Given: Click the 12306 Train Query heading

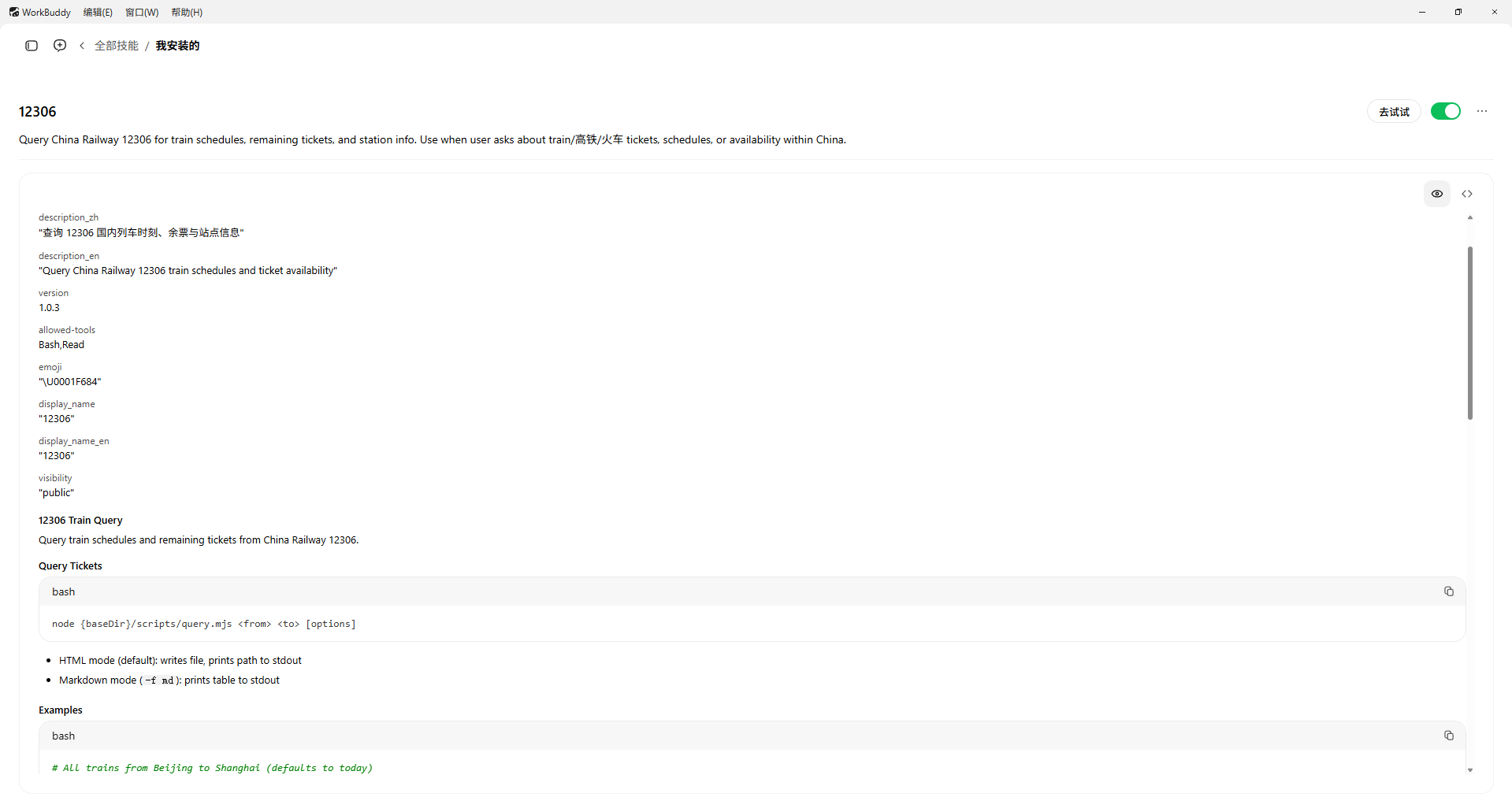Looking at the screenshot, I should coord(80,521).
